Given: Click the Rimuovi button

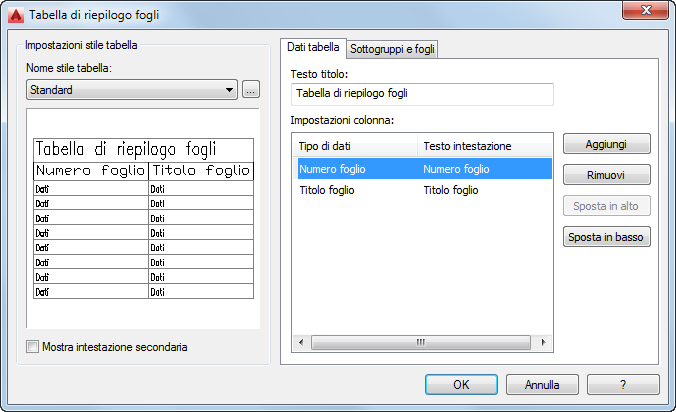Looking at the screenshot, I should tap(607, 175).
